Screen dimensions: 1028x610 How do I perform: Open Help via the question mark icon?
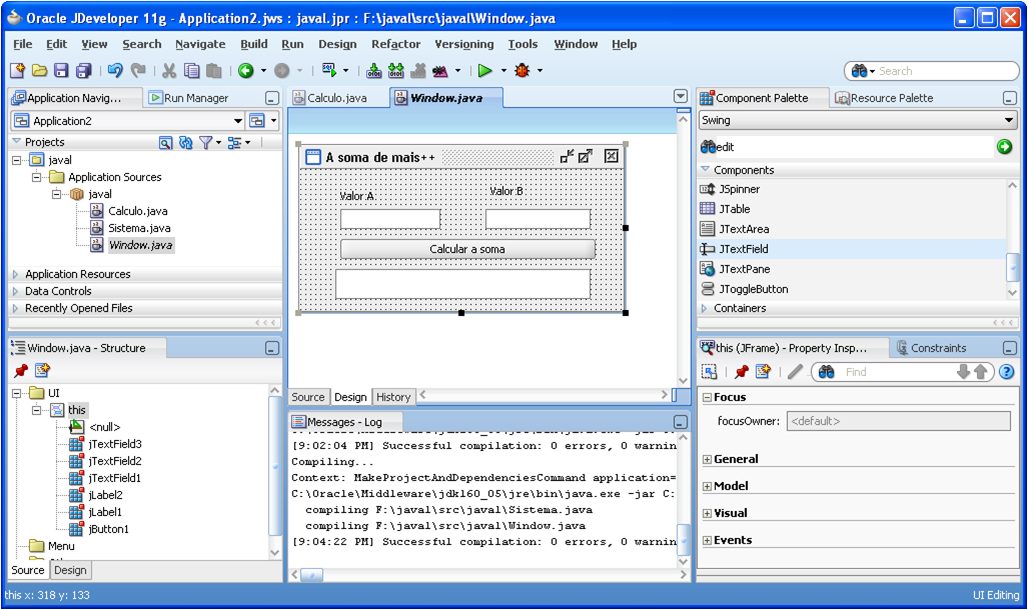[x=1006, y=371]
